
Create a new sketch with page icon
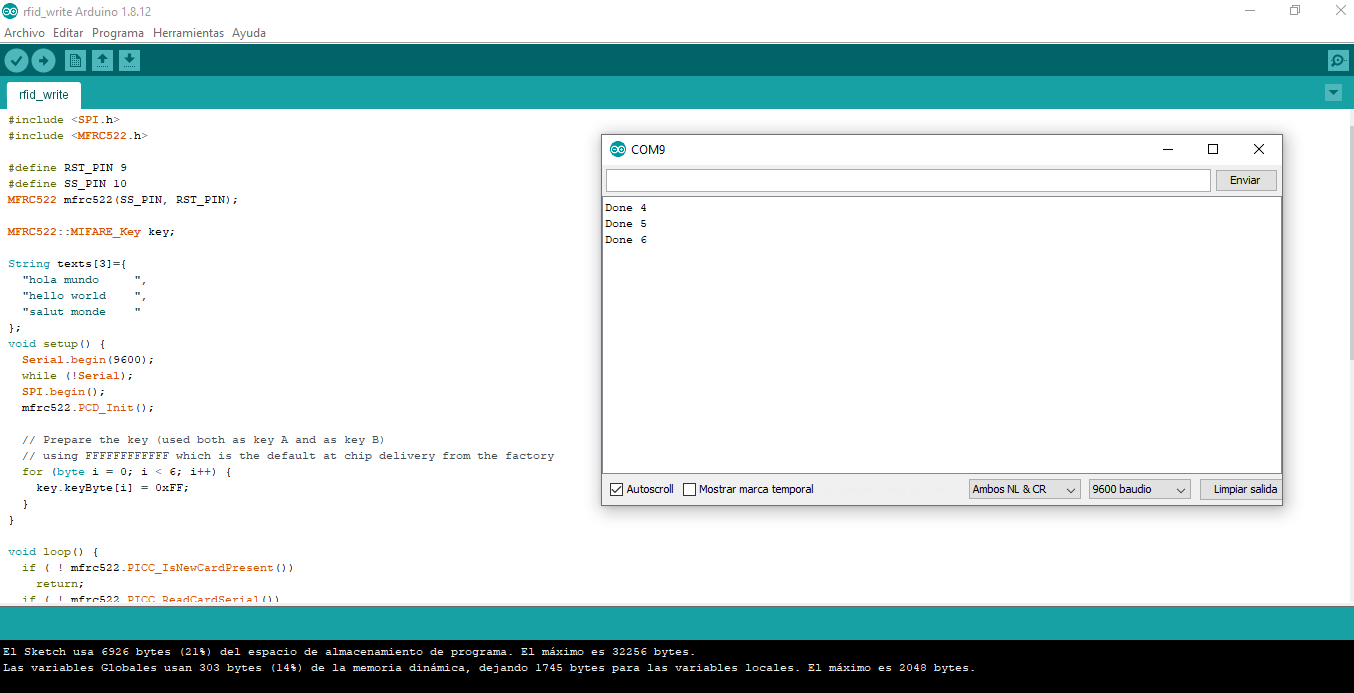[x=75, y=61]
